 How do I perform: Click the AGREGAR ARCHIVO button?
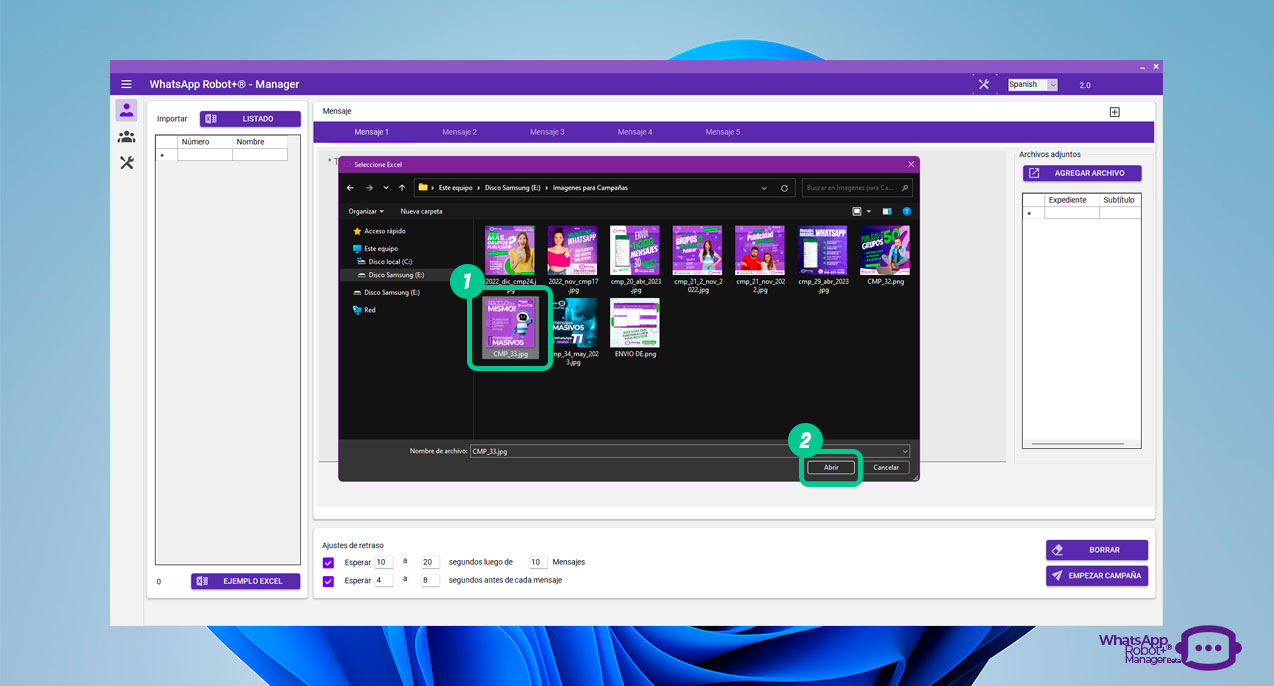(x=1082, y=173)
